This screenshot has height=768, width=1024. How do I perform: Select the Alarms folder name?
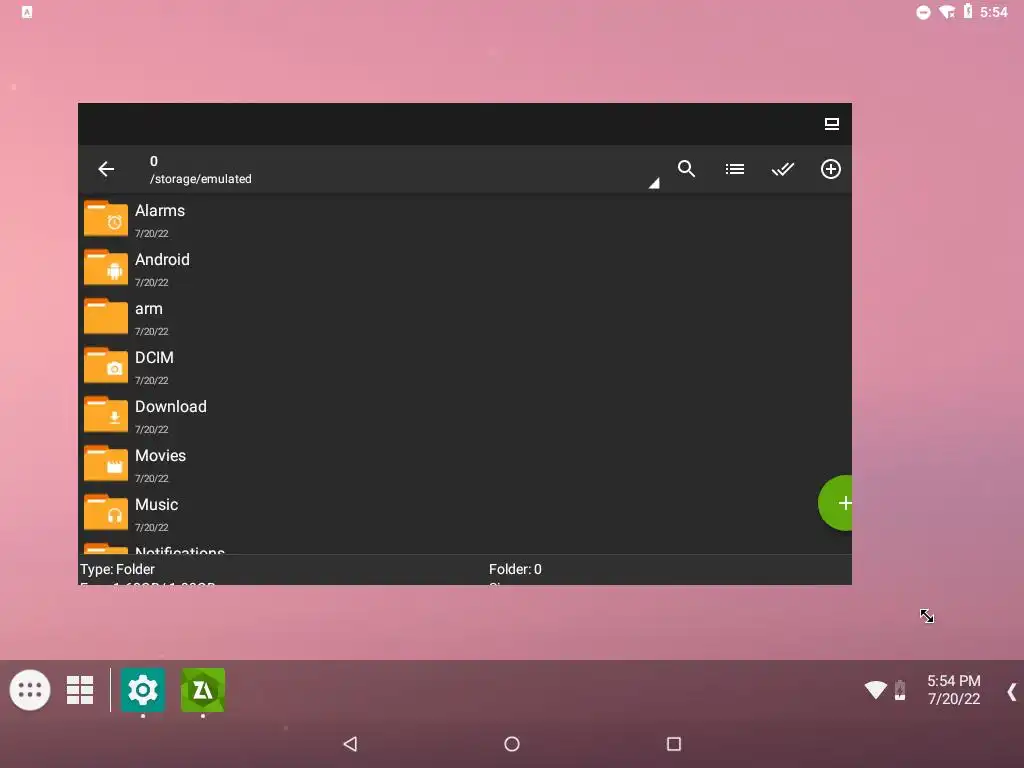pos(160,210)
